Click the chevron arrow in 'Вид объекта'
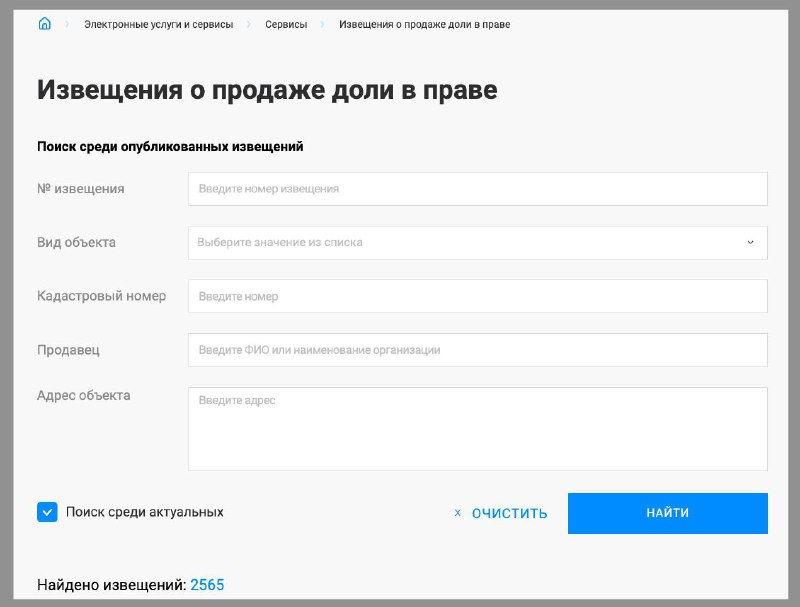This screenshot has width=800, height=607. (x=750, y=242)
